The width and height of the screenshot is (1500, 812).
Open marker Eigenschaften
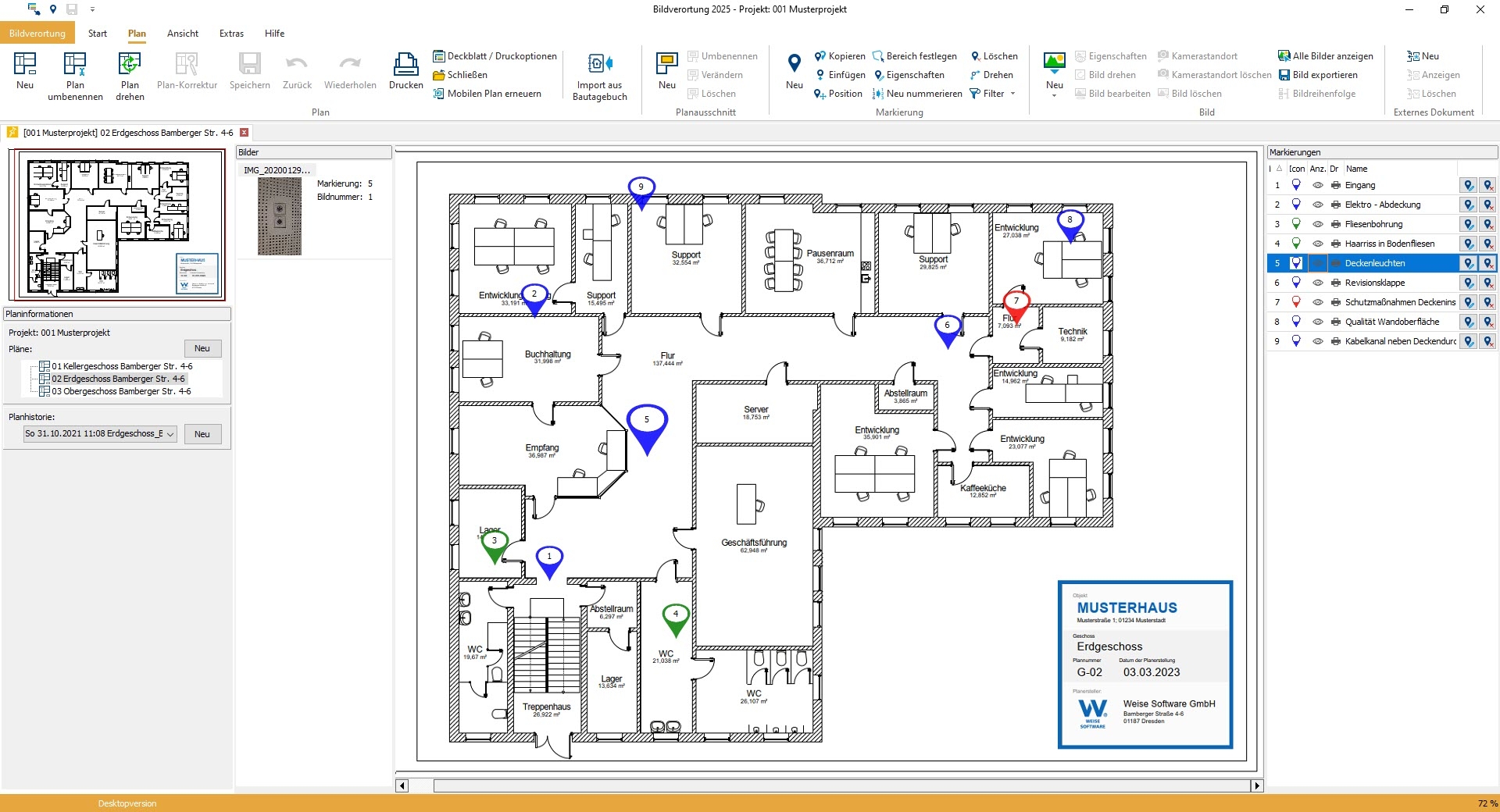[909, 75]
